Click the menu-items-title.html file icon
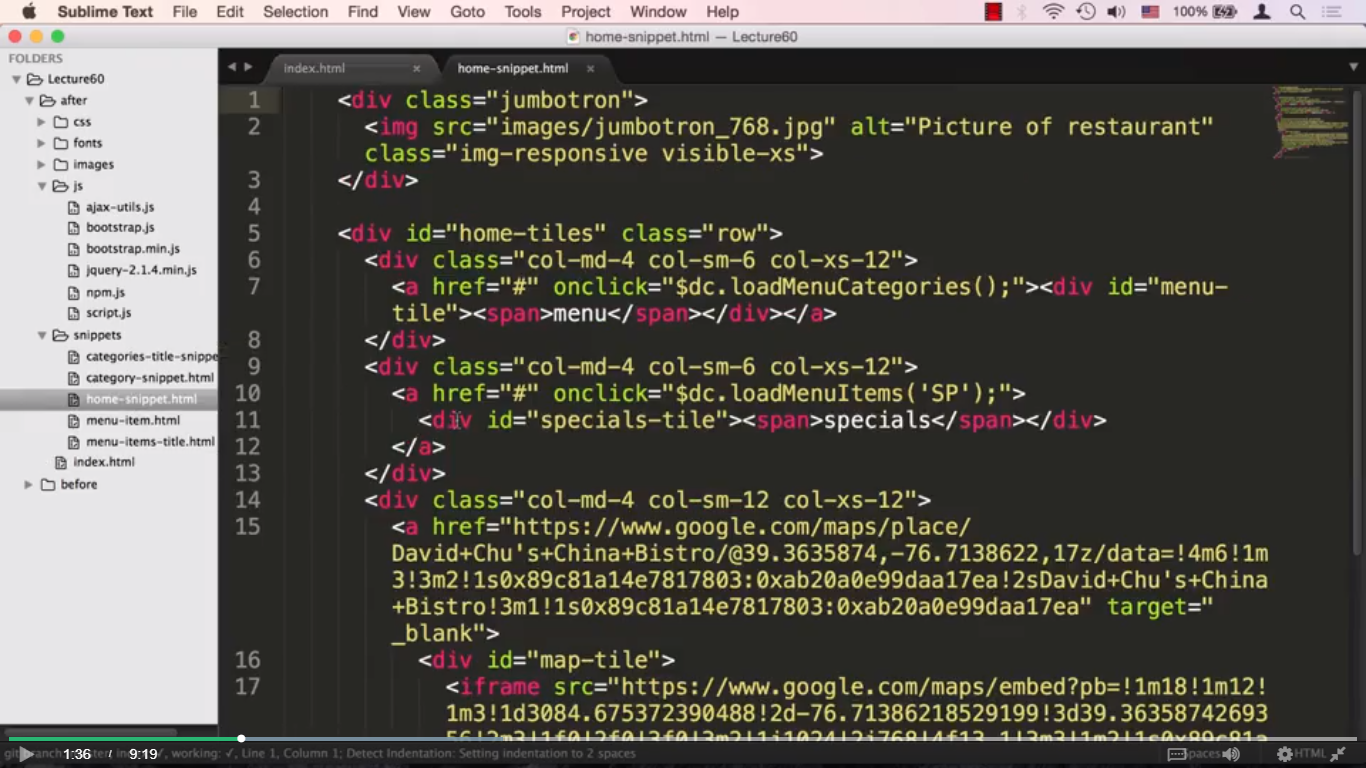 pos(74,441)
